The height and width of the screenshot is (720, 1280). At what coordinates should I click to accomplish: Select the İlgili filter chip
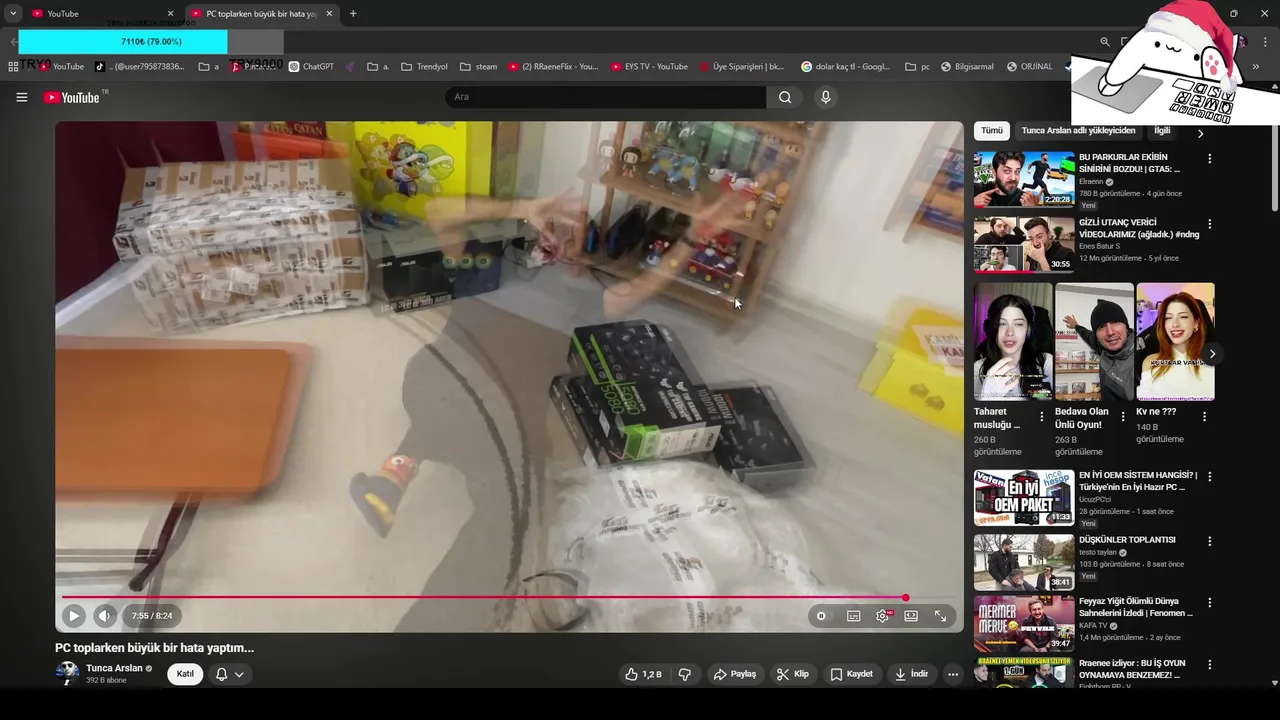1162,131
